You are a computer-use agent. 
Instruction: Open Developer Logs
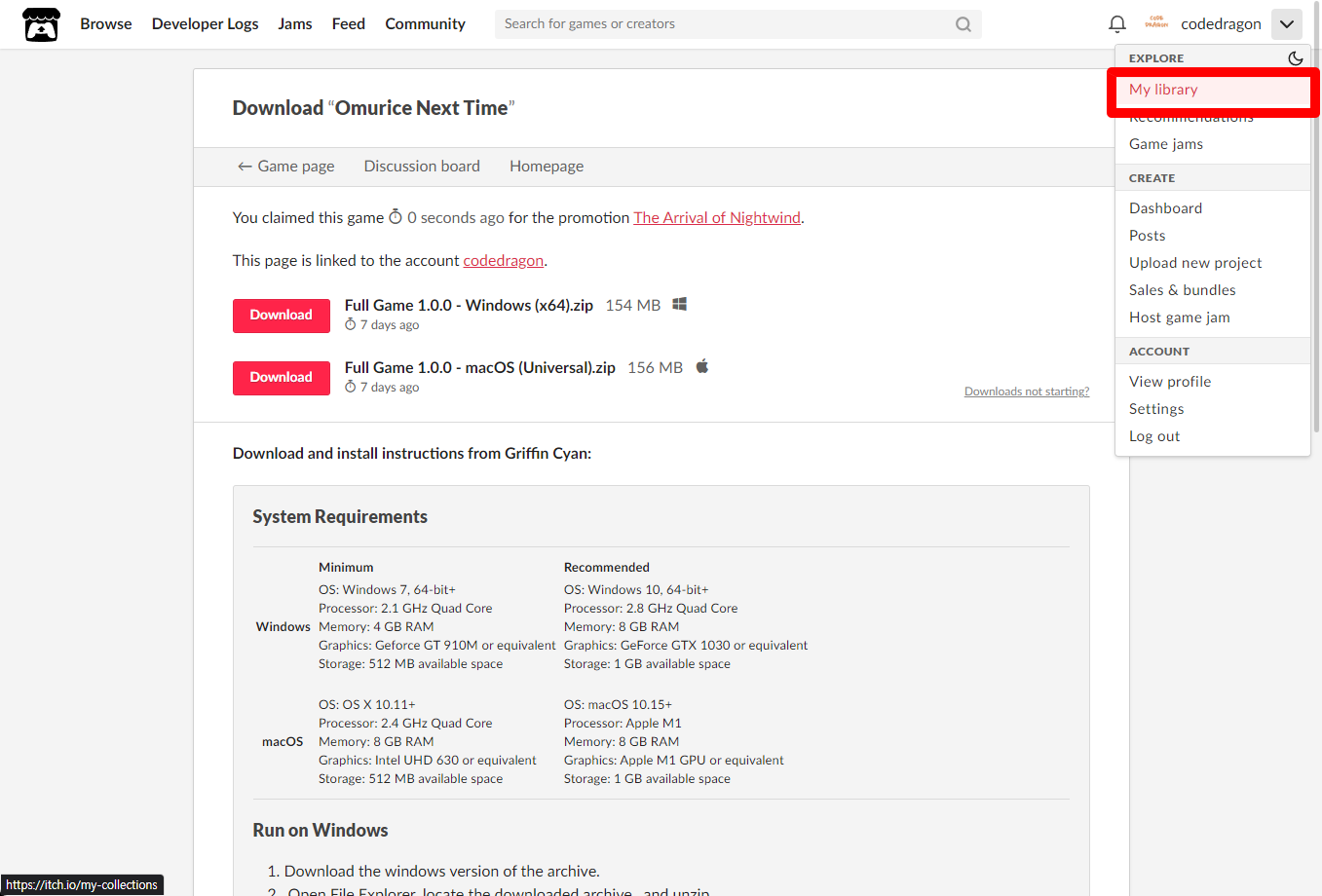tap(205, 23)
